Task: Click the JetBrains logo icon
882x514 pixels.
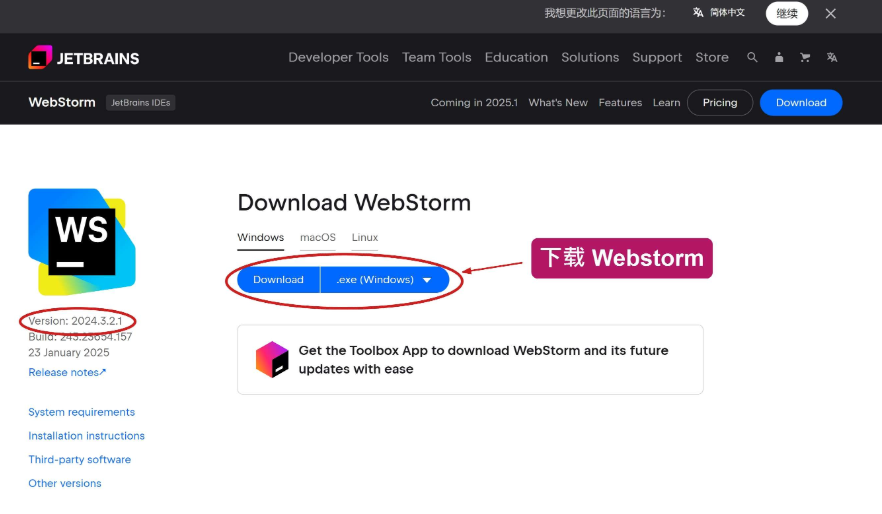Action: (40, 57)
